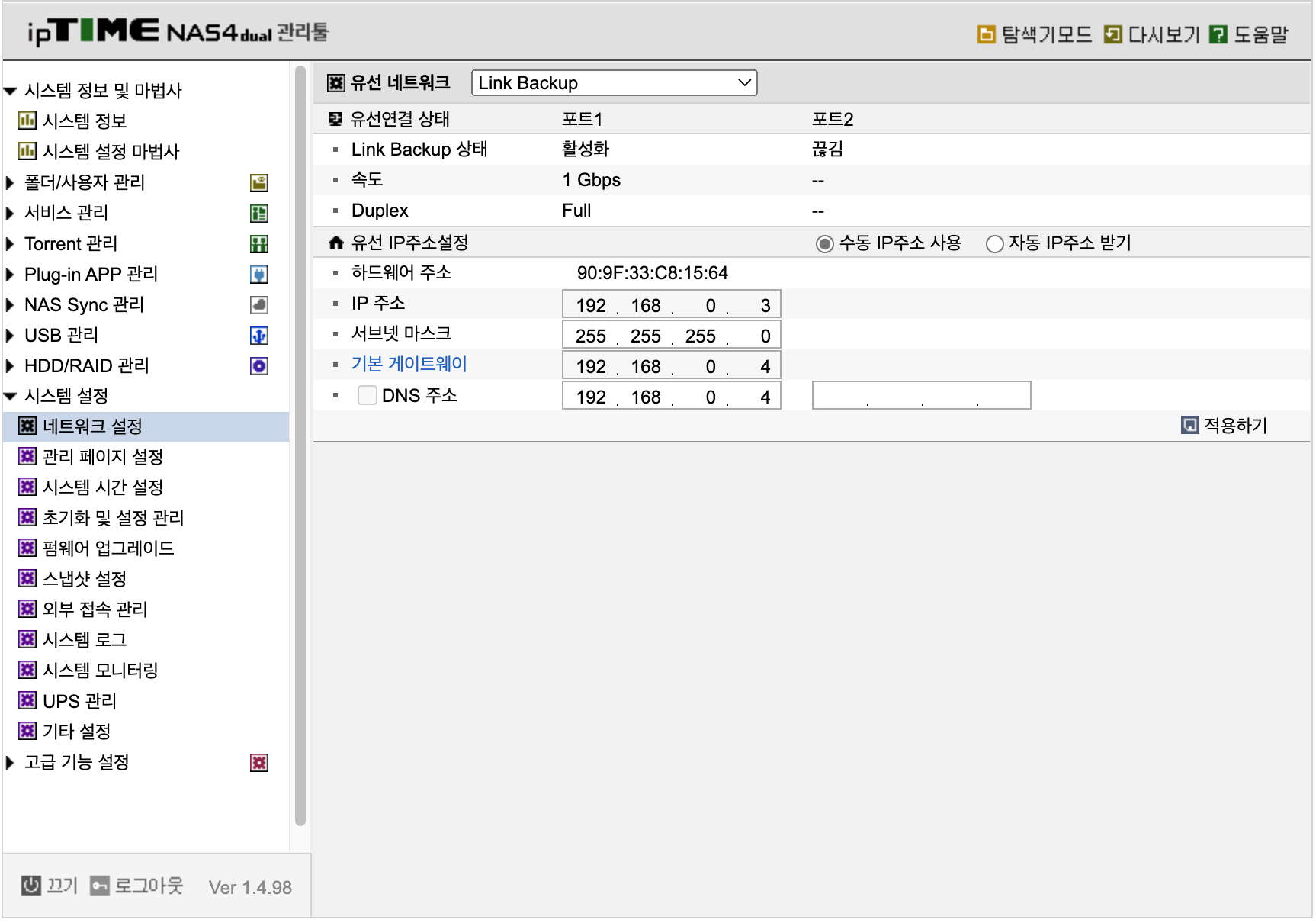Click the 고급 기능 설정 red icon

(259, 763)
